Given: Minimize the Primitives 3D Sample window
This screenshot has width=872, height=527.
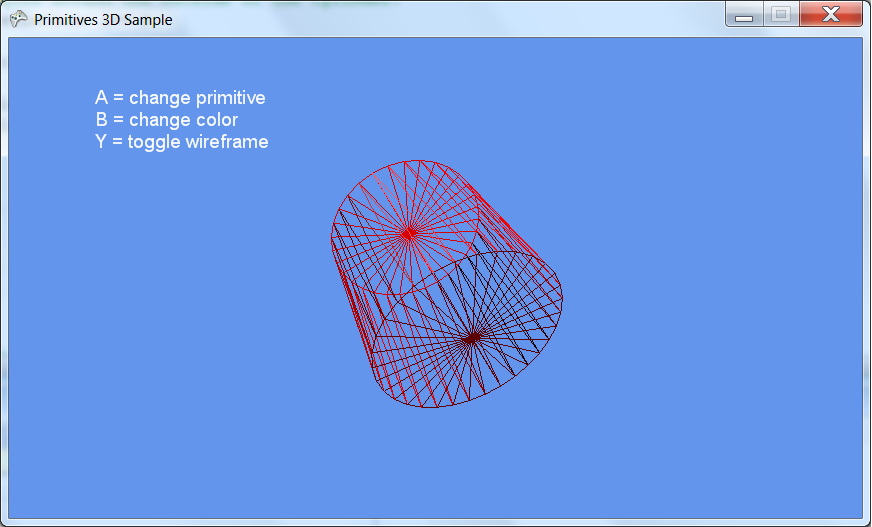Looking at the screenshot, I should tap(745, 13).
